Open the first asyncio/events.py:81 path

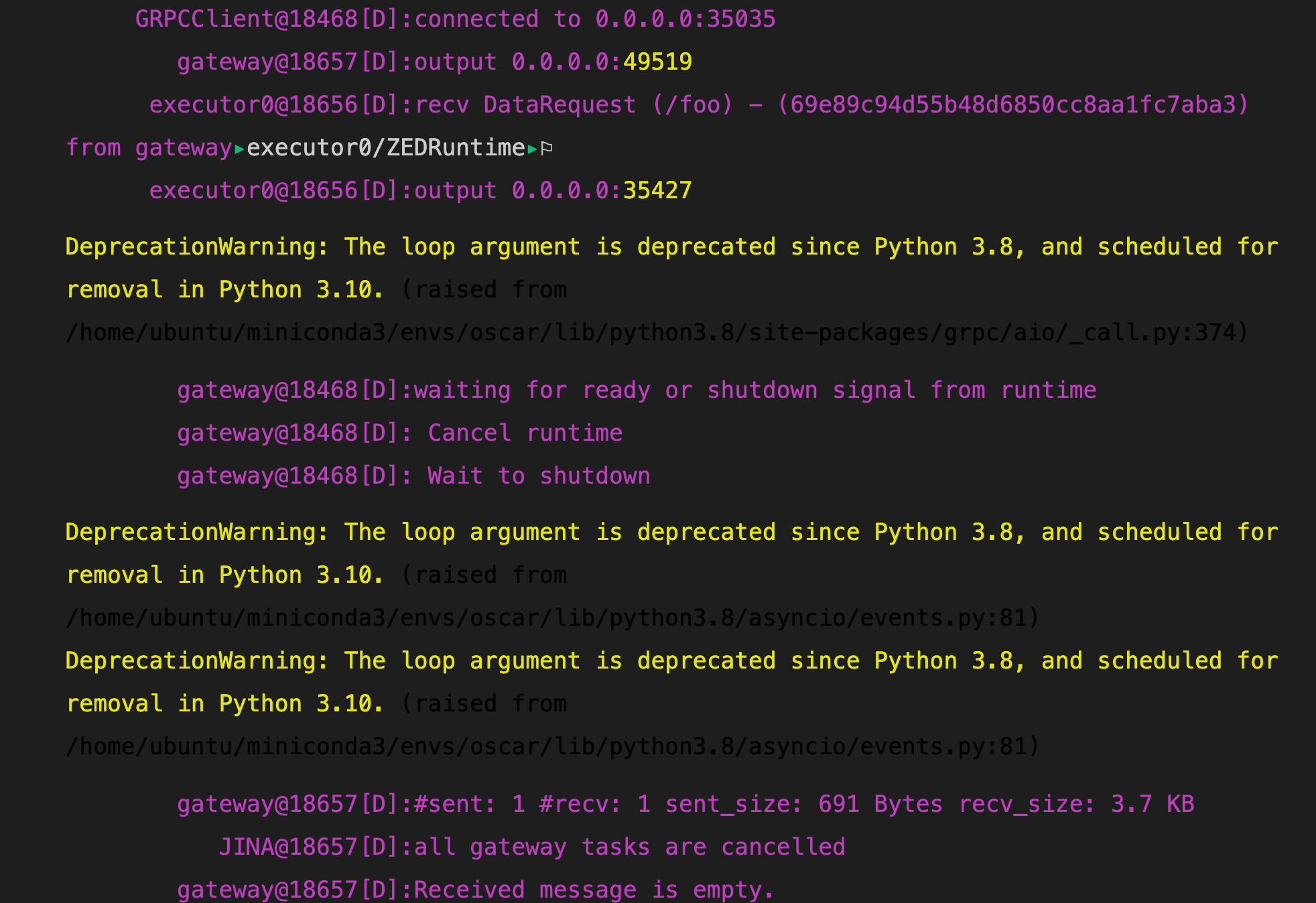551,617
